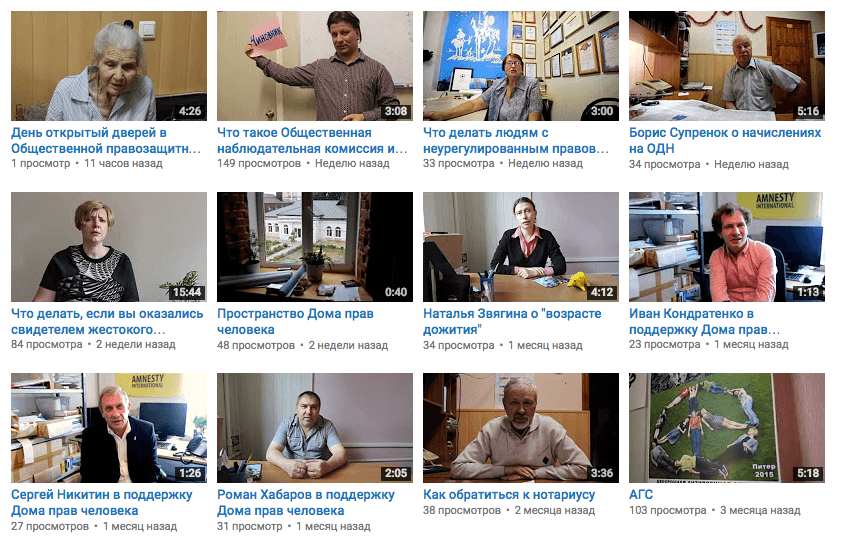Screen dimensions: 845x541
Task: Open the 4:12 video thumbnail
Action: (521, 247)
